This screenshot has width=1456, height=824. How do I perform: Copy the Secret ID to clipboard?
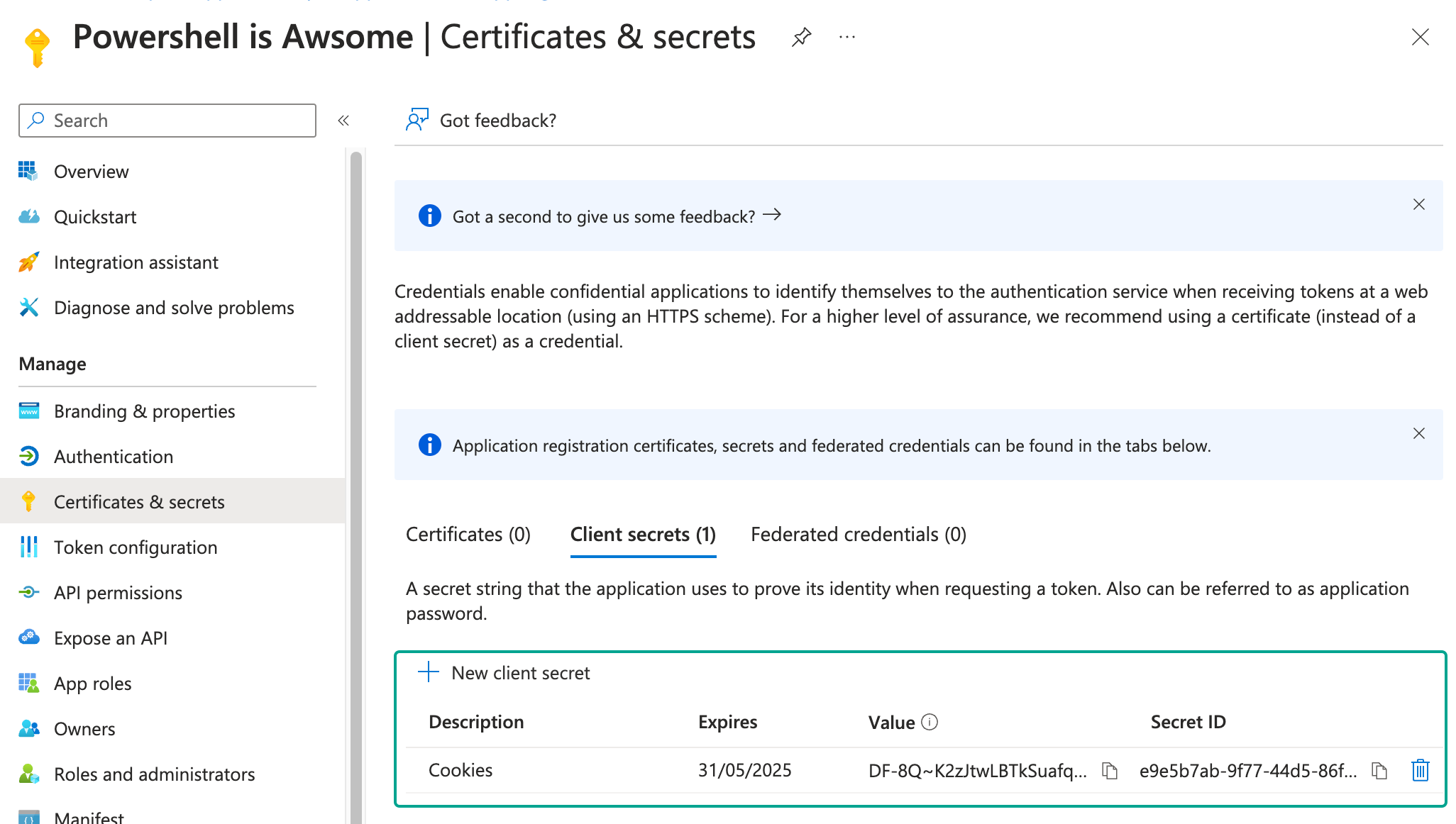tap(1379, 771)
